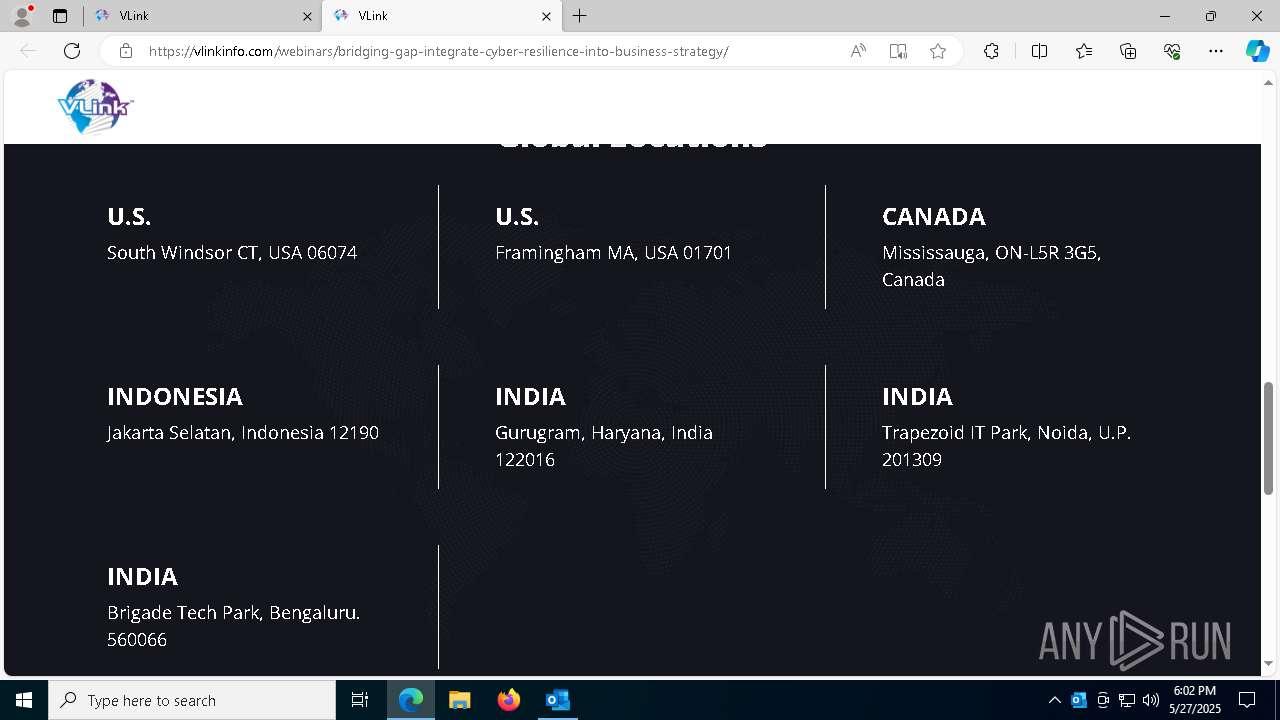Open Immersive Reader icon
The height and width of the screenshot is (720, 1280).
(898, 51)
